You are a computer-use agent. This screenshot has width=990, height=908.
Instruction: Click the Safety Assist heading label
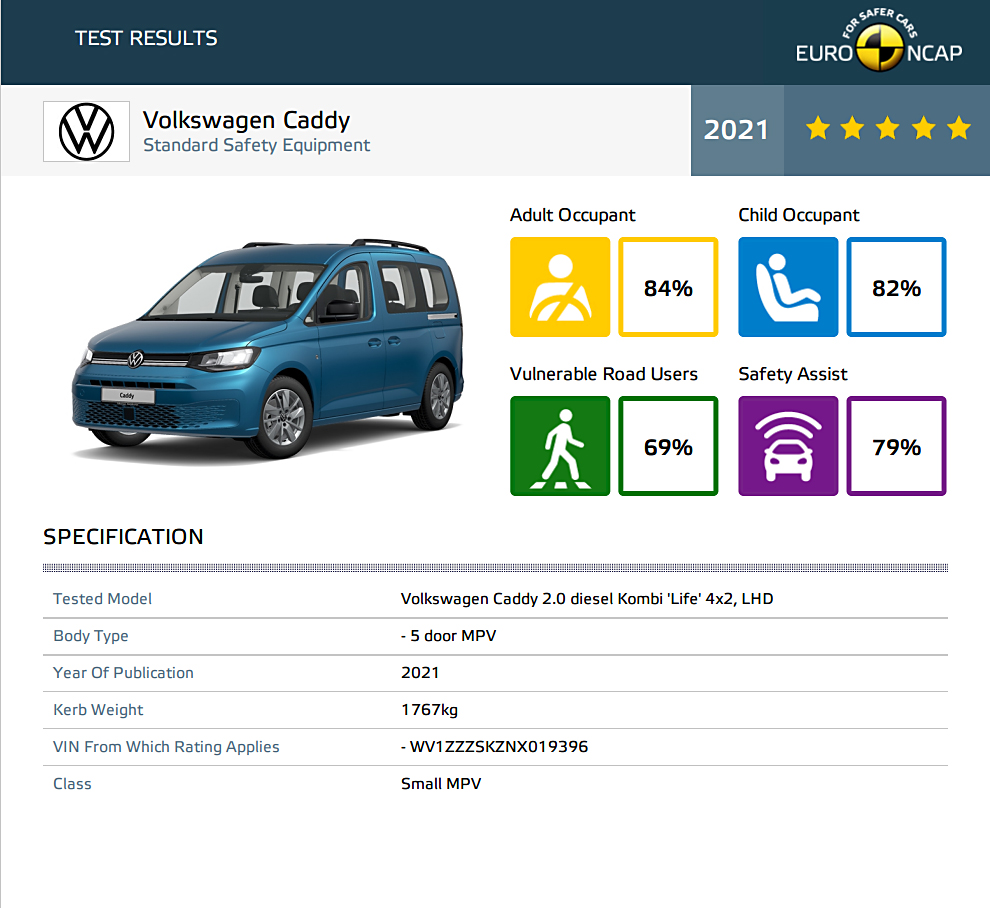792,374
